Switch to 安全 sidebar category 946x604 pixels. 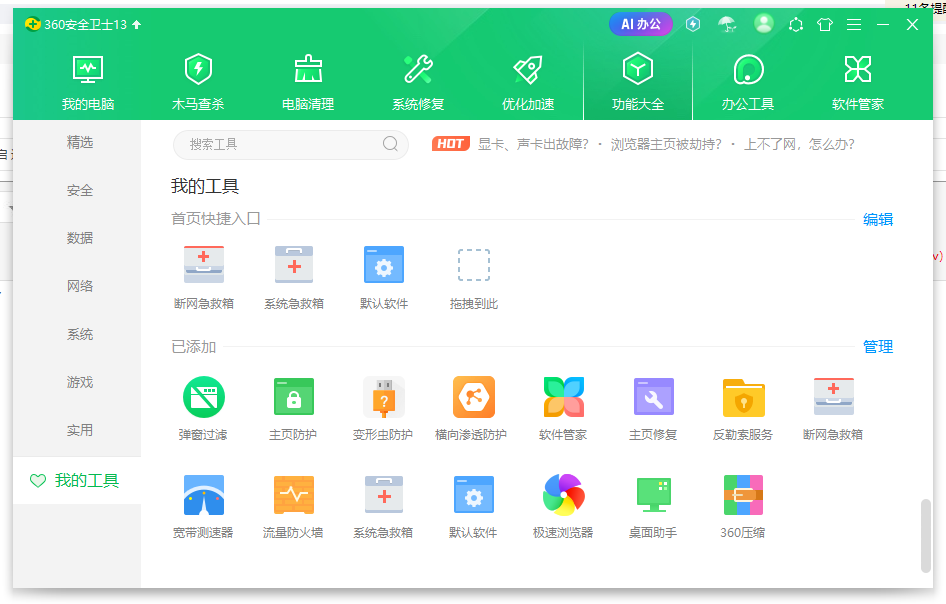[80, 191]
